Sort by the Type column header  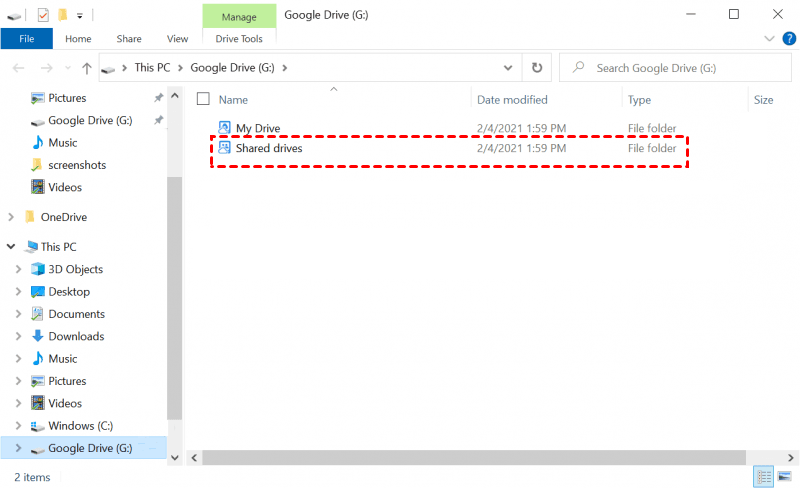(639, 100)
